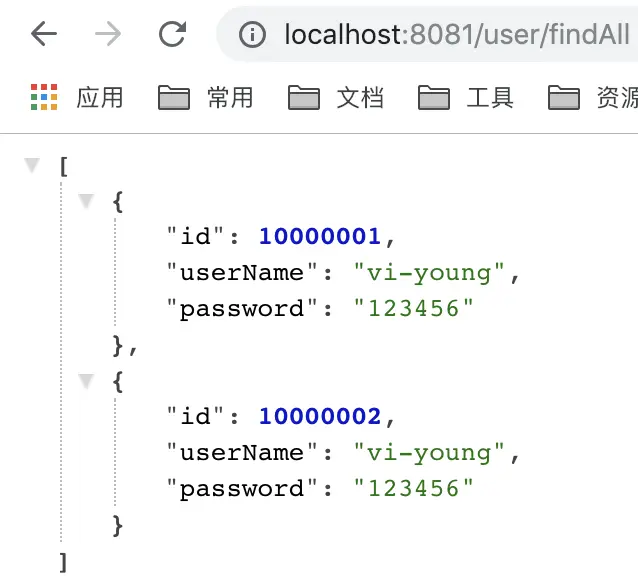Select the id value 10000001
Image resolution: width=638 pixels, height=582 pixels.
tap(320, 236)
